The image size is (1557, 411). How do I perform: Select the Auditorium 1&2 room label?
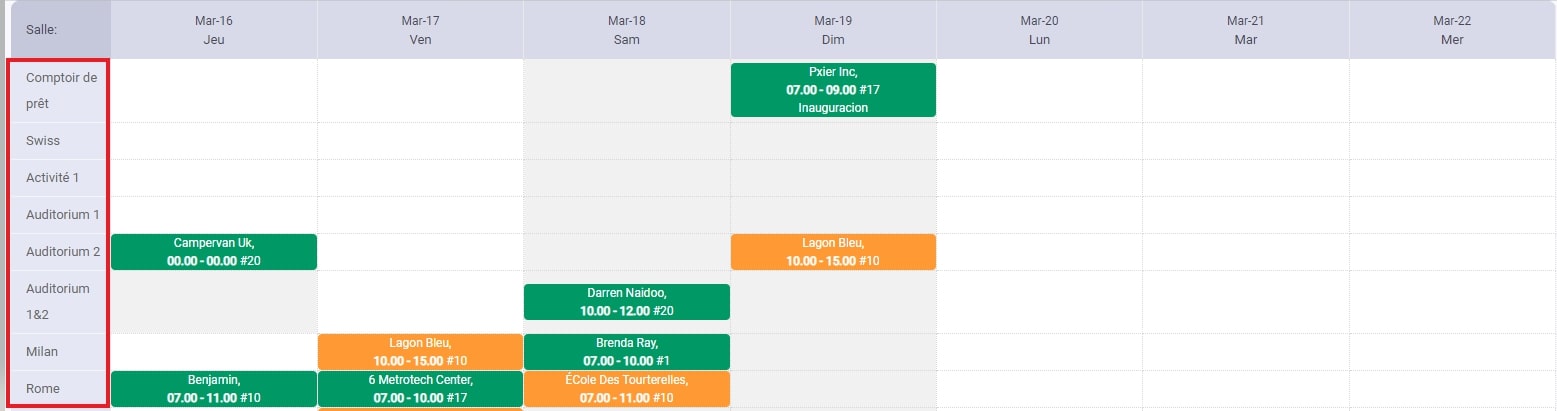(60, 302)
